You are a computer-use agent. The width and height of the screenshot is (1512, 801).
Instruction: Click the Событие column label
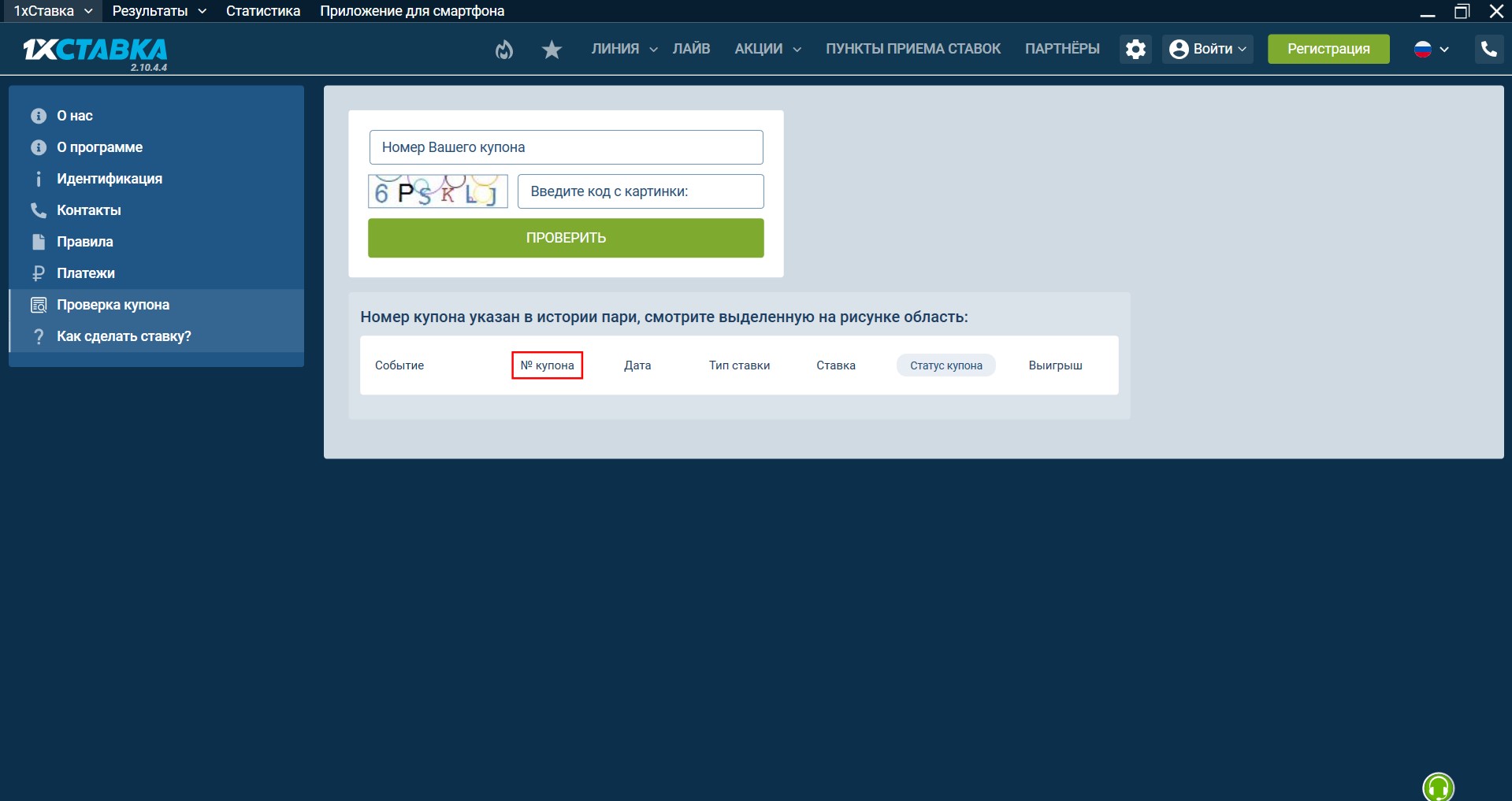point(399,365)
